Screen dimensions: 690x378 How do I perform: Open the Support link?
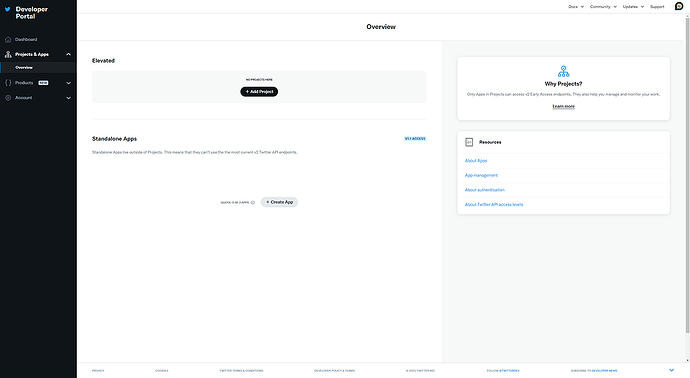click(657, 7)
